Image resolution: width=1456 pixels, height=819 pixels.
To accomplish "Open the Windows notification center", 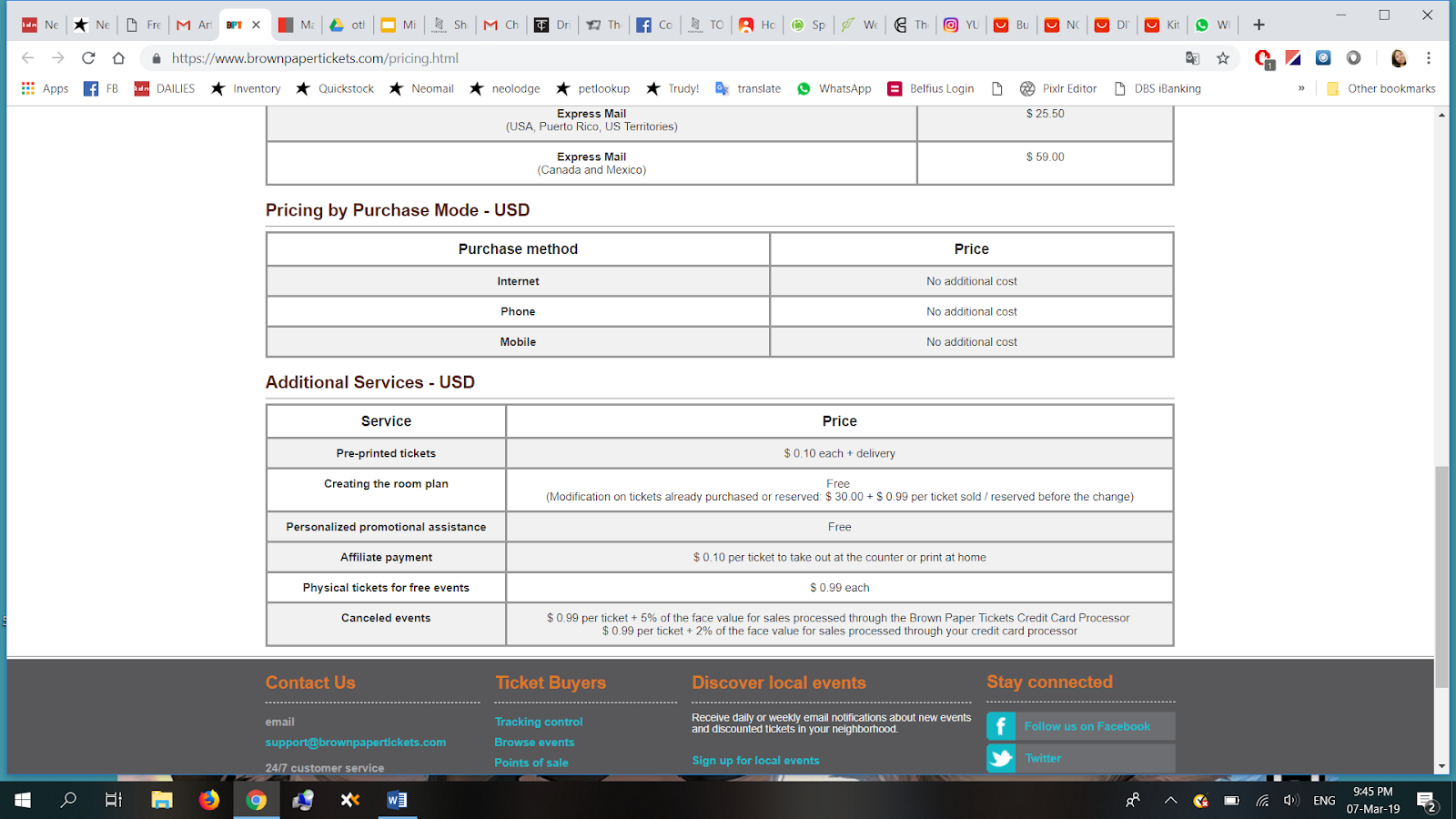I will coord(1427,801).
